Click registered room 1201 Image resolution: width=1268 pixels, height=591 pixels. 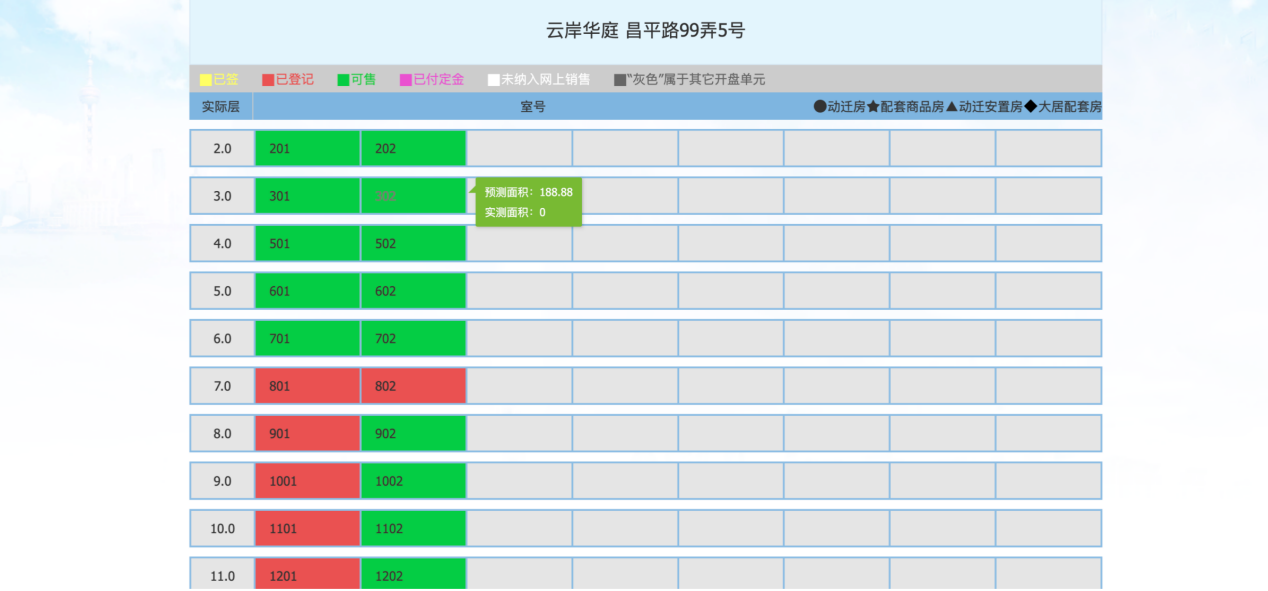pos(307,575)
